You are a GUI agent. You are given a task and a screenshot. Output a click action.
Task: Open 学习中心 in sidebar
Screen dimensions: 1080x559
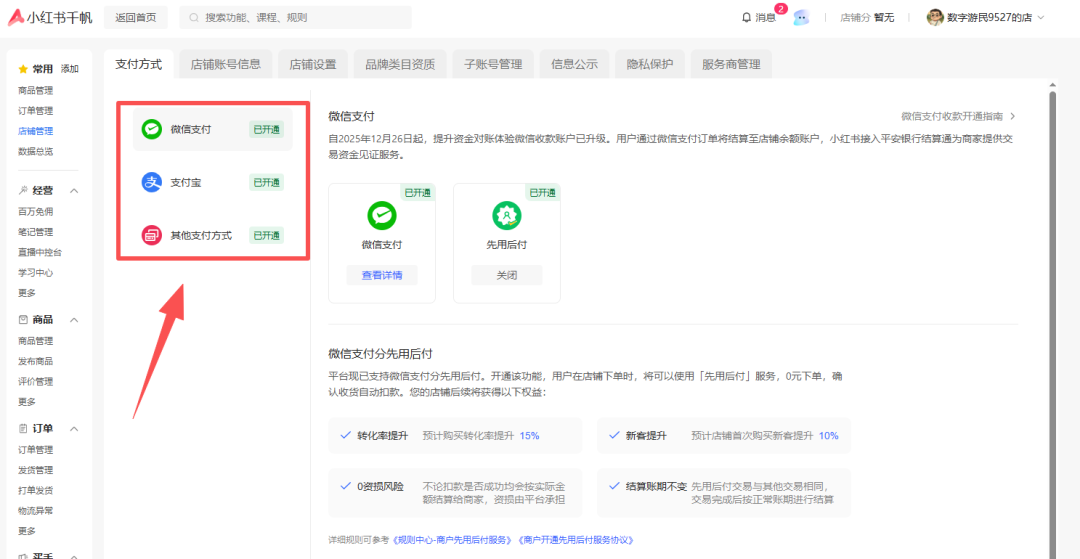[x=36, y=273]
